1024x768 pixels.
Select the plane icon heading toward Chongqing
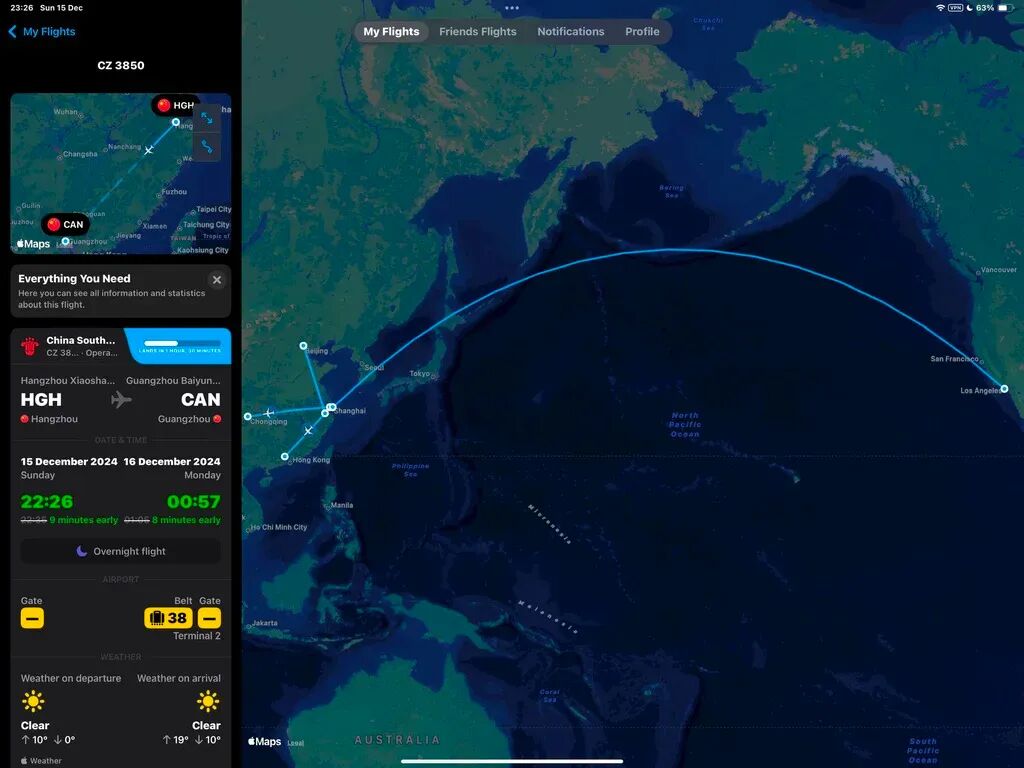tap(268, 413)
